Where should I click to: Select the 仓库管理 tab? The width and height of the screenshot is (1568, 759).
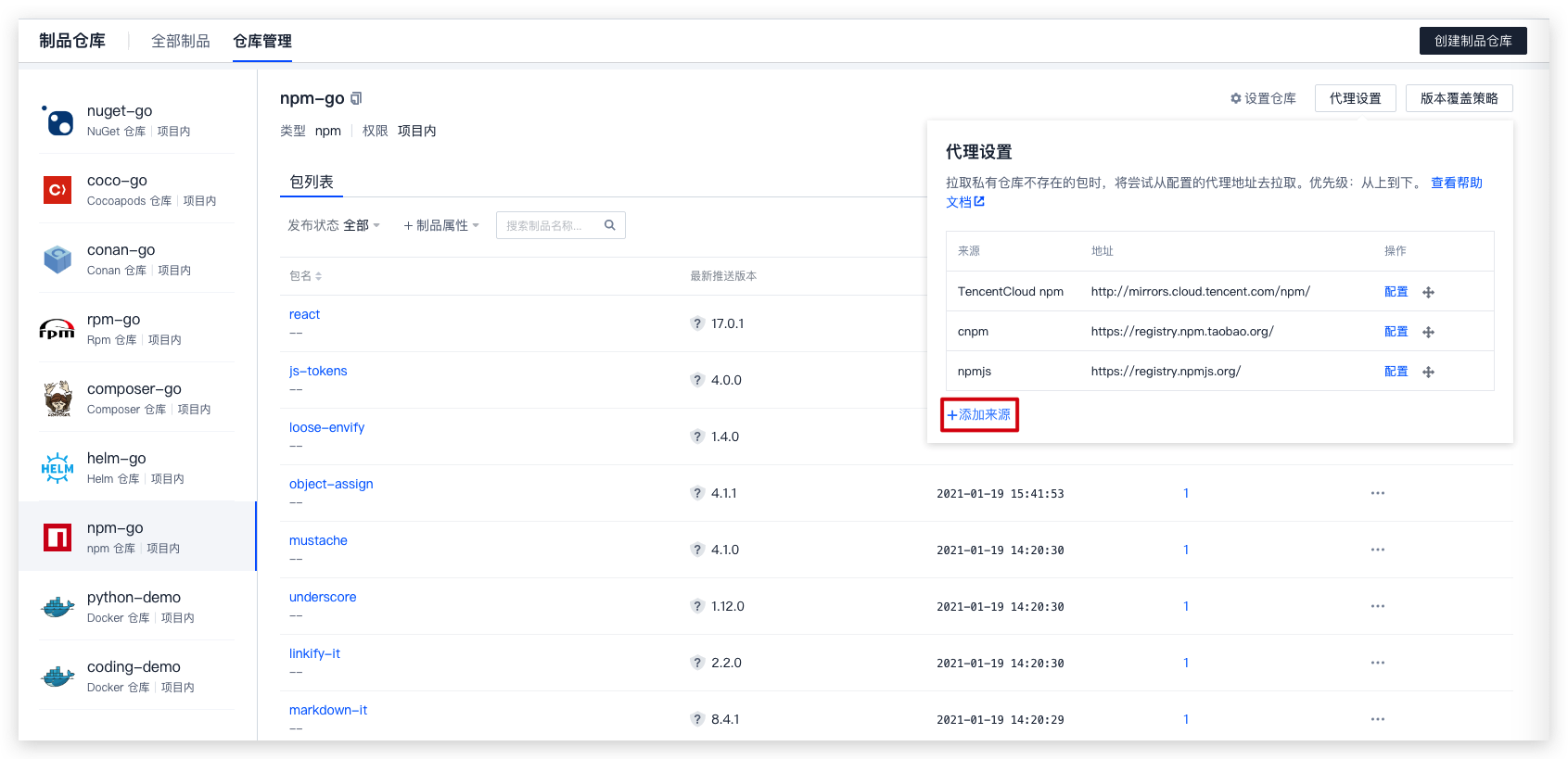pyautogui.click(x=262, y=41)
